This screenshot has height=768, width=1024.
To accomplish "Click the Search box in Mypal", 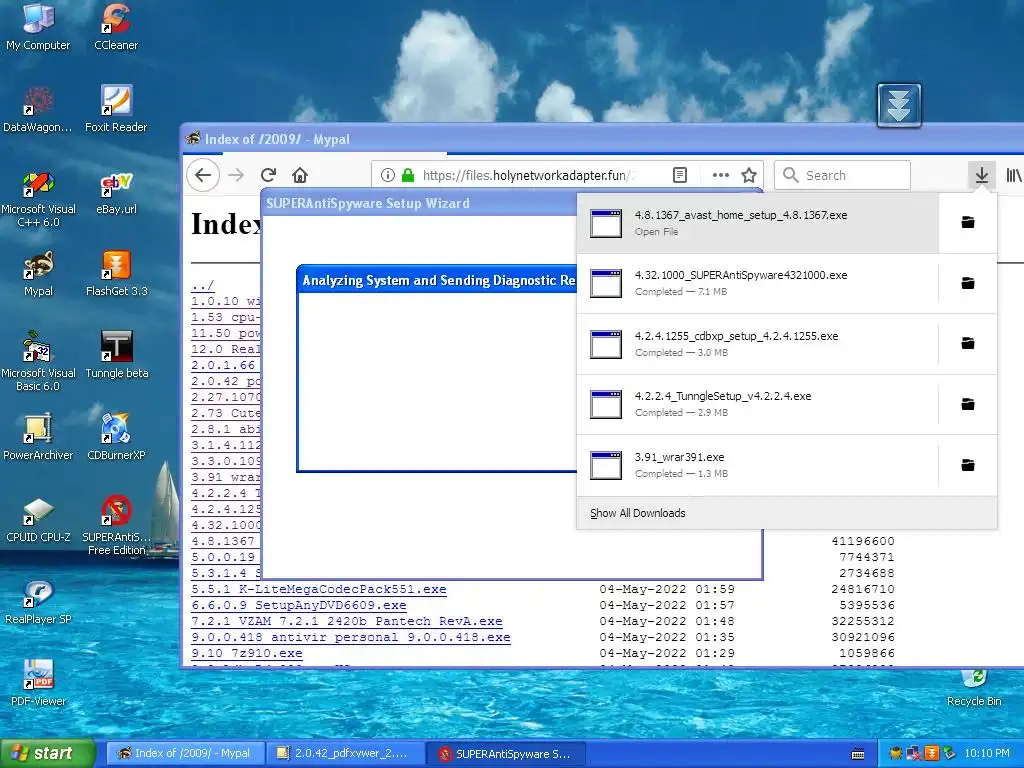I will click(842, 175).
